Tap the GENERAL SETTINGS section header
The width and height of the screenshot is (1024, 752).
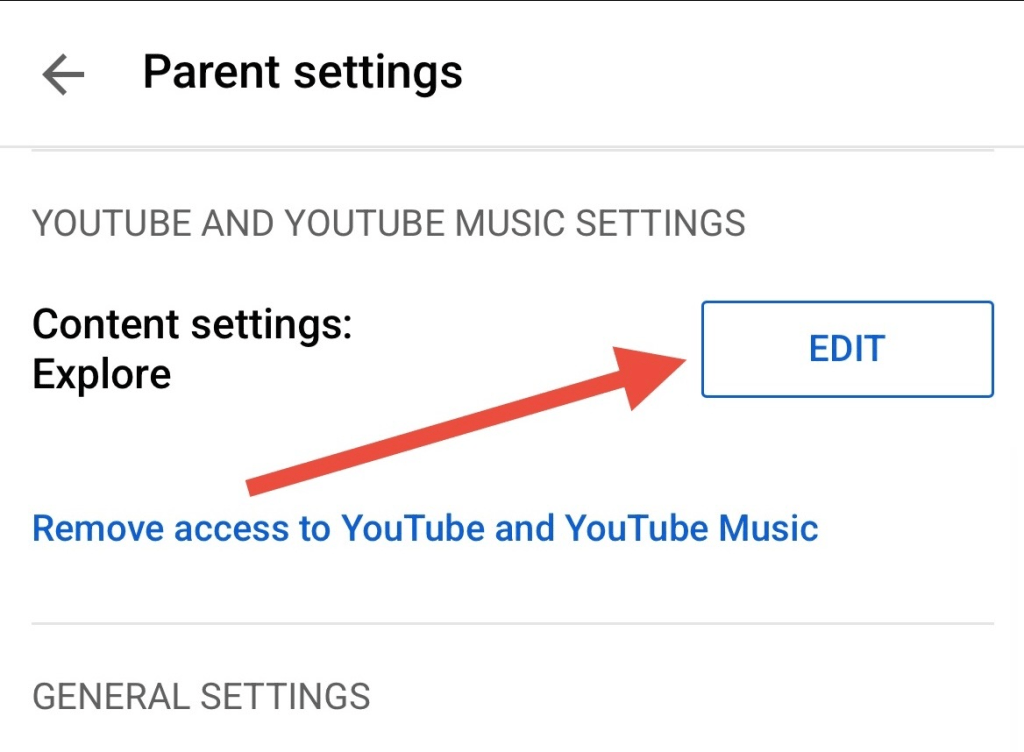click(x=201, y=695)
